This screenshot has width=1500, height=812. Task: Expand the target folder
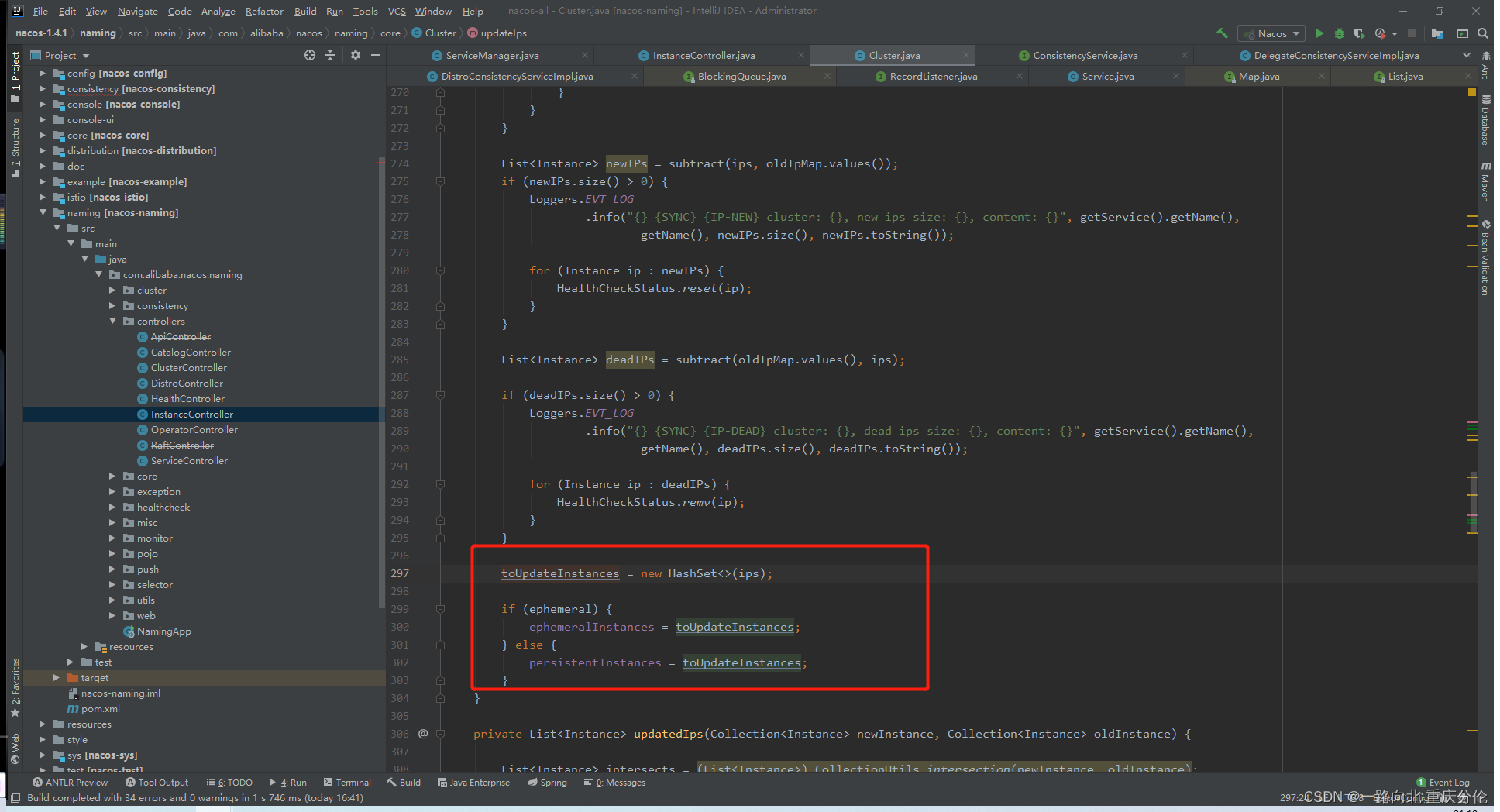(57, 677)
